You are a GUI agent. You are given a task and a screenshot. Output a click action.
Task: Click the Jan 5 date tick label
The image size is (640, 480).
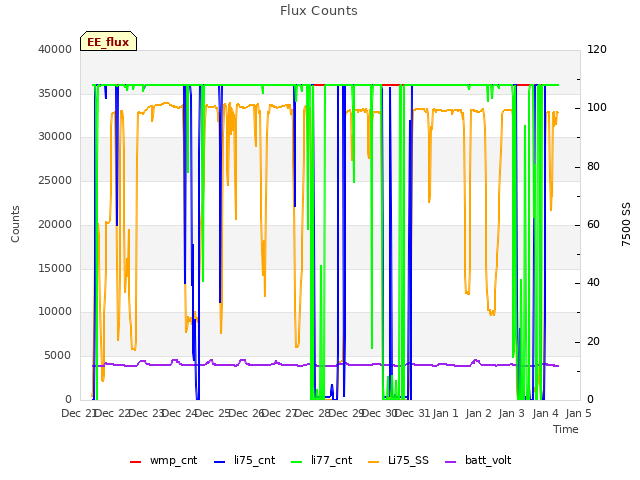click(x=578, y=413)
